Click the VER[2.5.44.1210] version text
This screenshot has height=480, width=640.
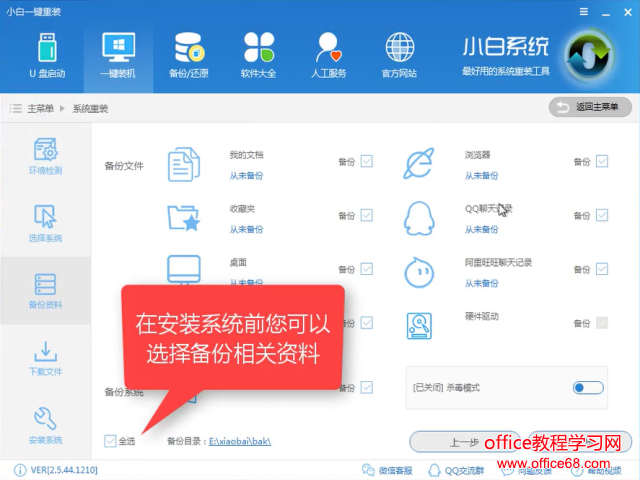point(64,470)
